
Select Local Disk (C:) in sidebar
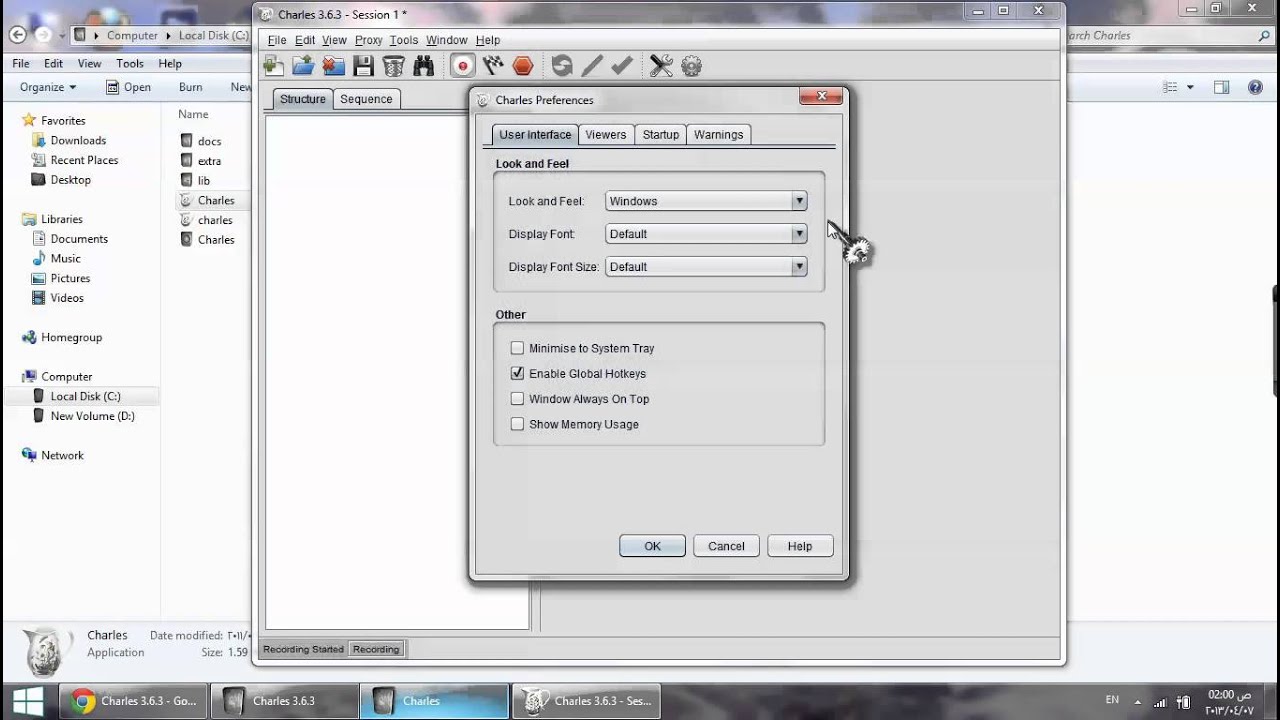[x=85, y=396]
